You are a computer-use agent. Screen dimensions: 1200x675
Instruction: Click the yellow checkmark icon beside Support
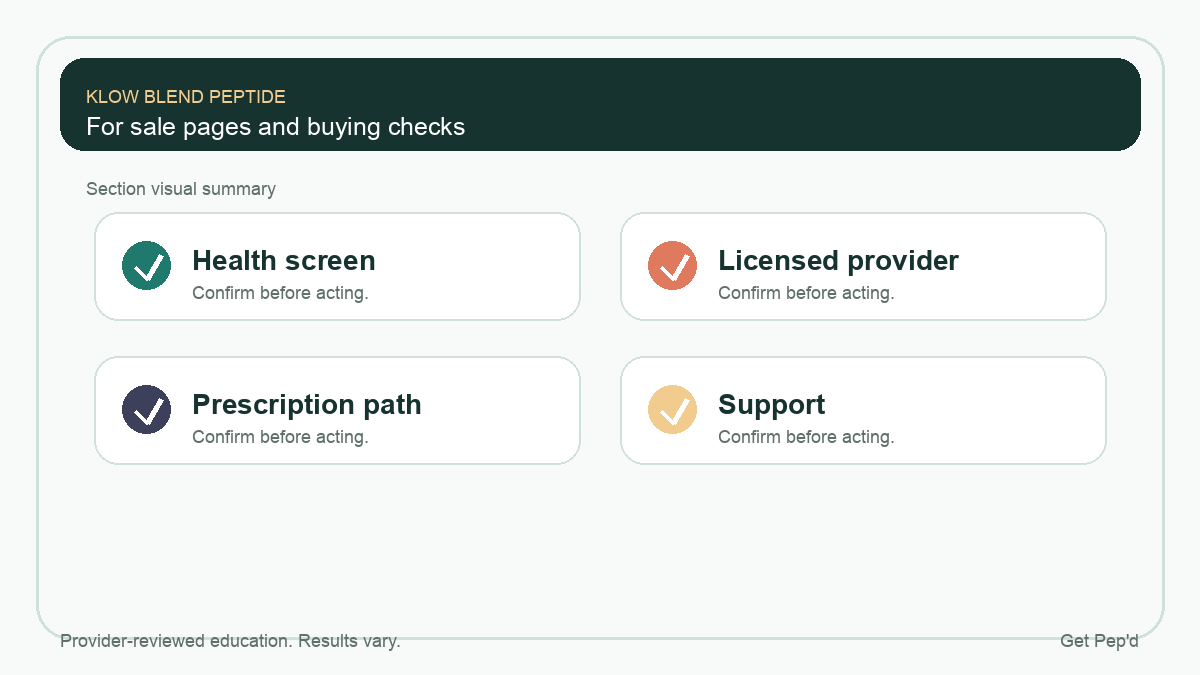[672, 410]
